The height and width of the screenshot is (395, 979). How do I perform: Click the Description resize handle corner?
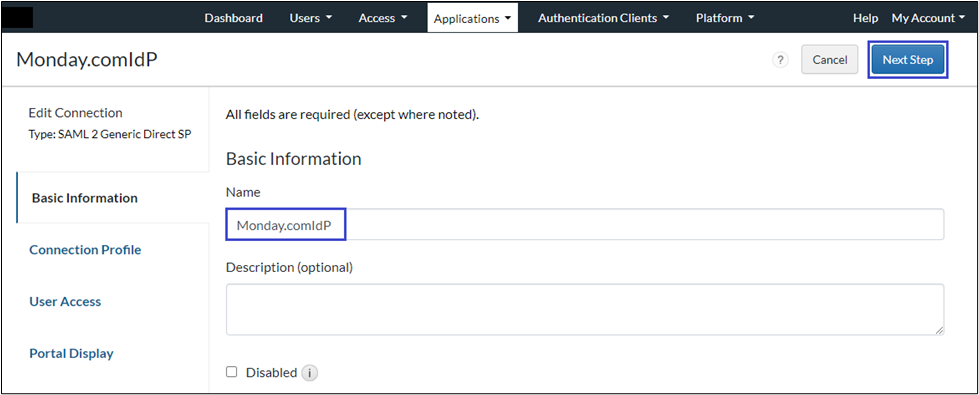pos(939,330)
